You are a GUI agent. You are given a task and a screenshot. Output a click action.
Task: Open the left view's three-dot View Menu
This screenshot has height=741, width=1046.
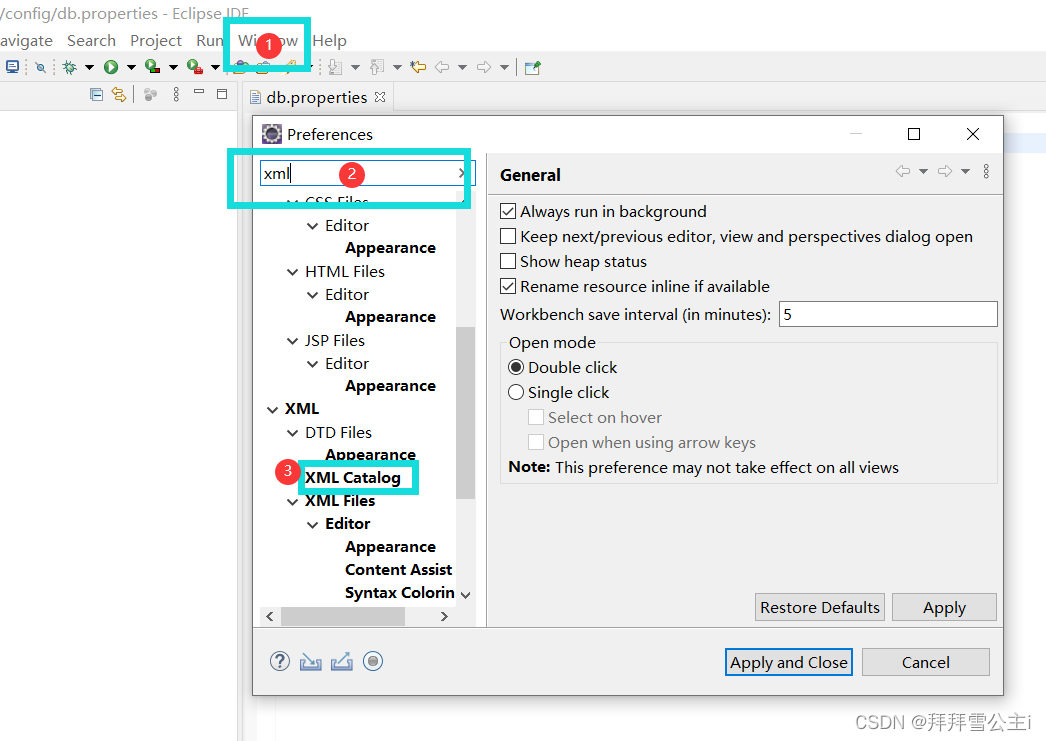pyautogui.click(x=176, y=94)
